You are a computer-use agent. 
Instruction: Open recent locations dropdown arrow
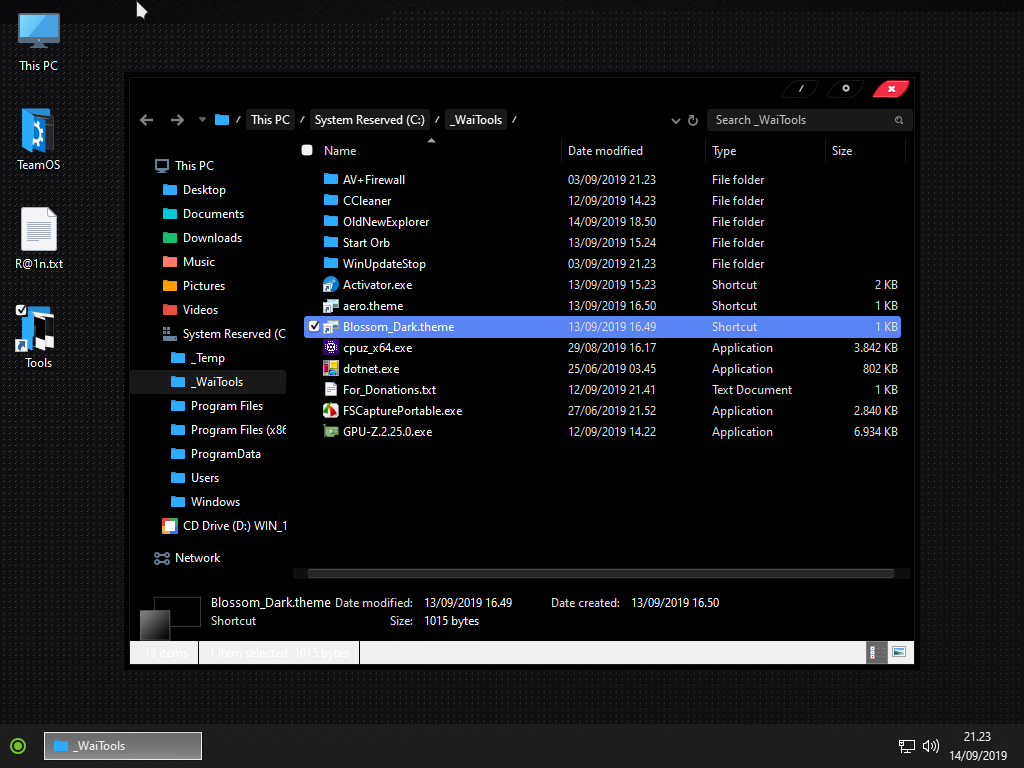pos(202,120)
